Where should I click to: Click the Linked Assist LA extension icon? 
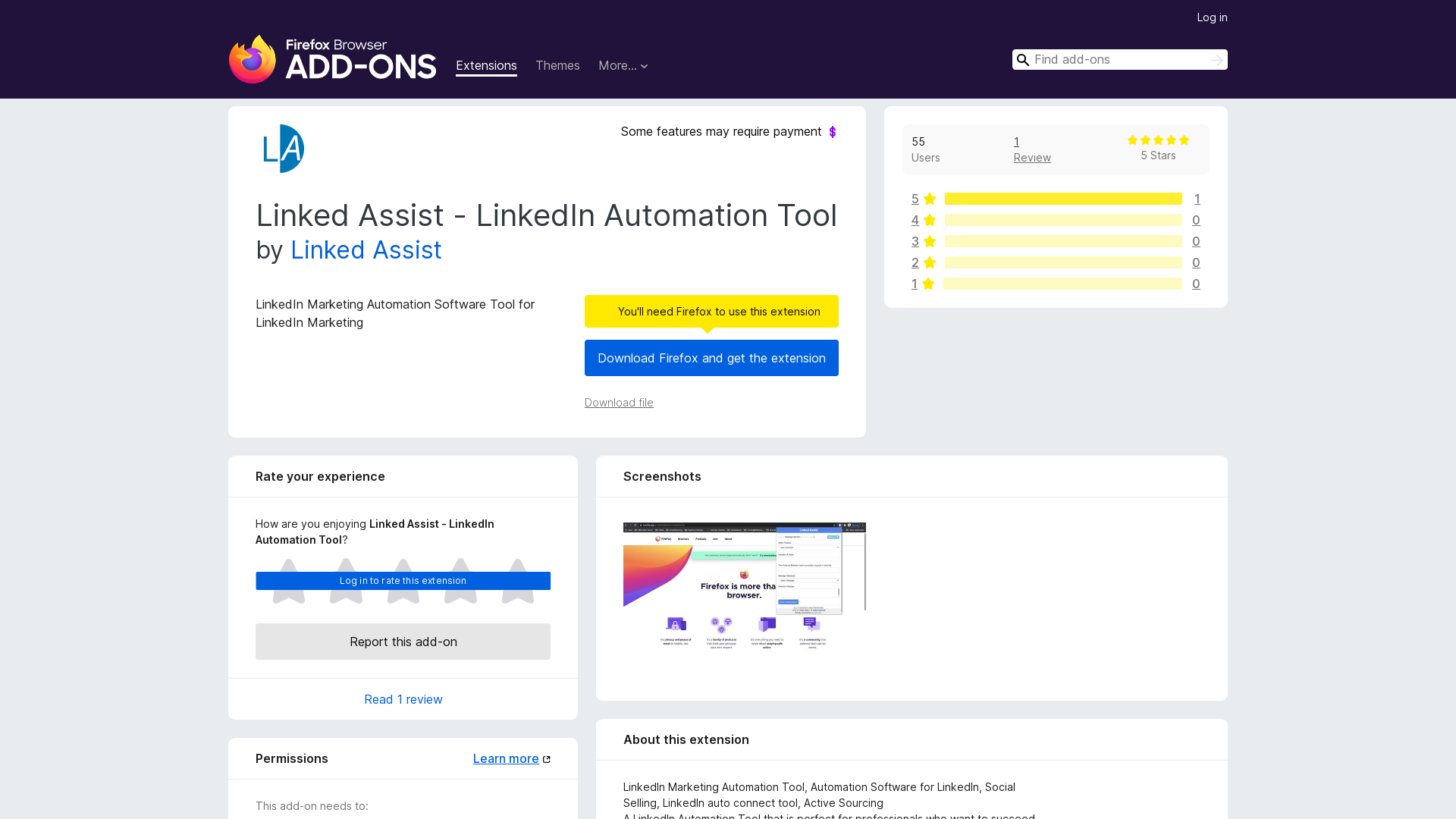[283, 149]
